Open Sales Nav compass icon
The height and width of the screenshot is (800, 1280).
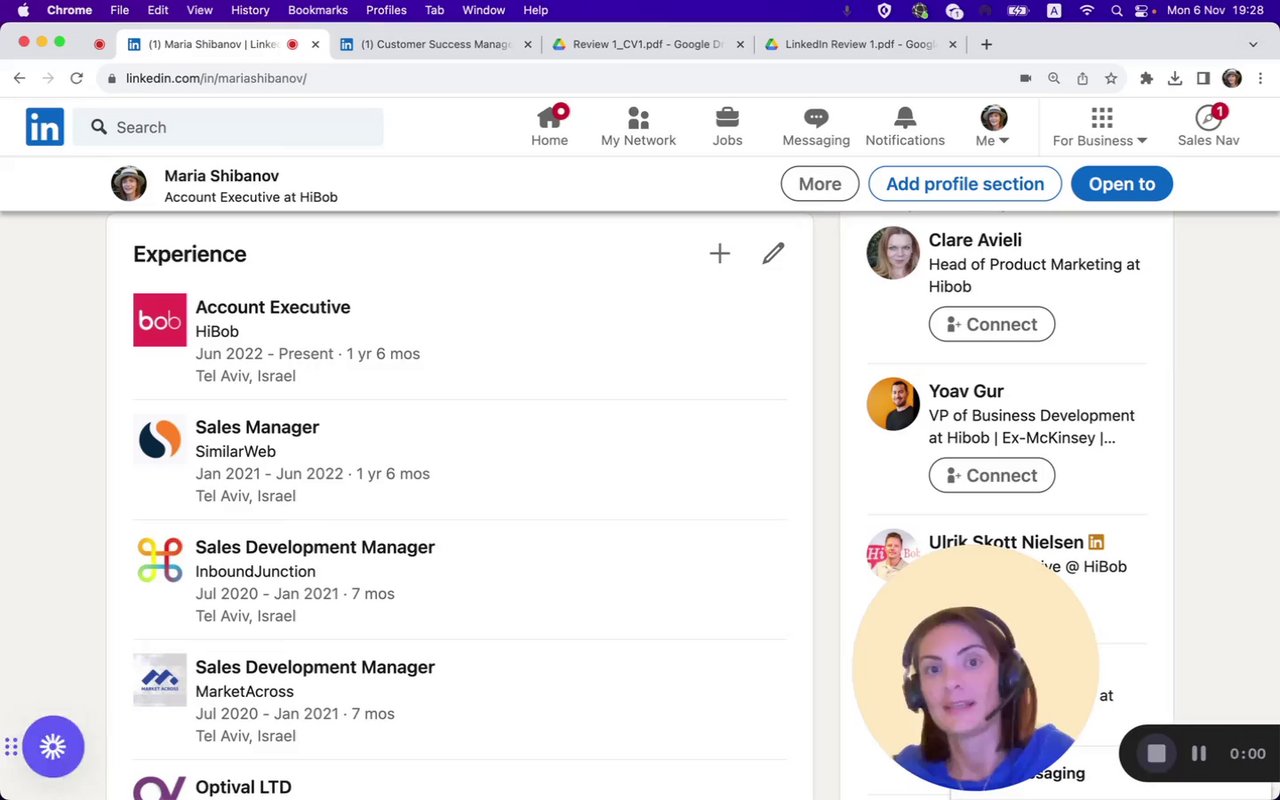(1209, 118)
